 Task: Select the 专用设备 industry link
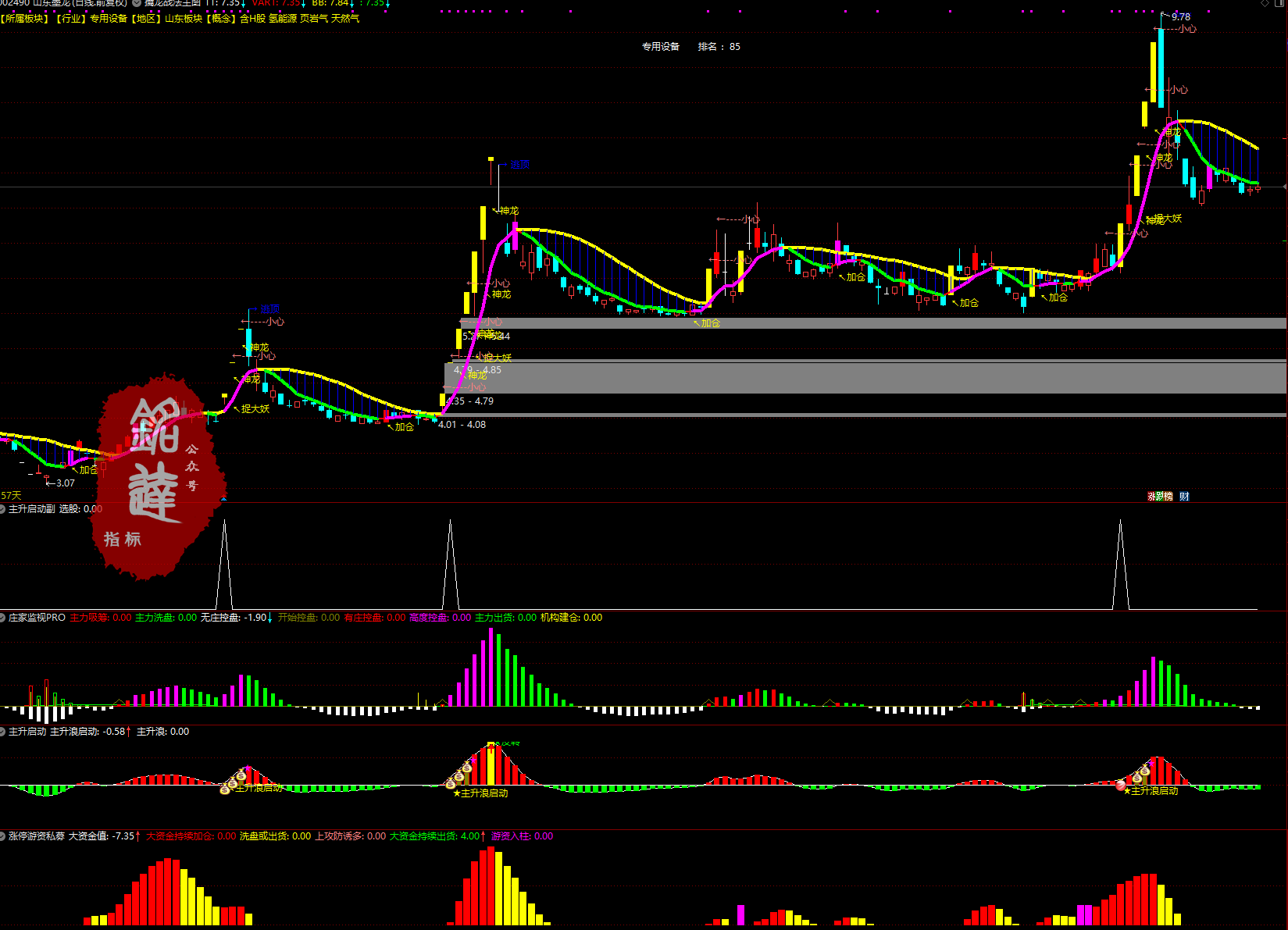(x=108, y=19)
